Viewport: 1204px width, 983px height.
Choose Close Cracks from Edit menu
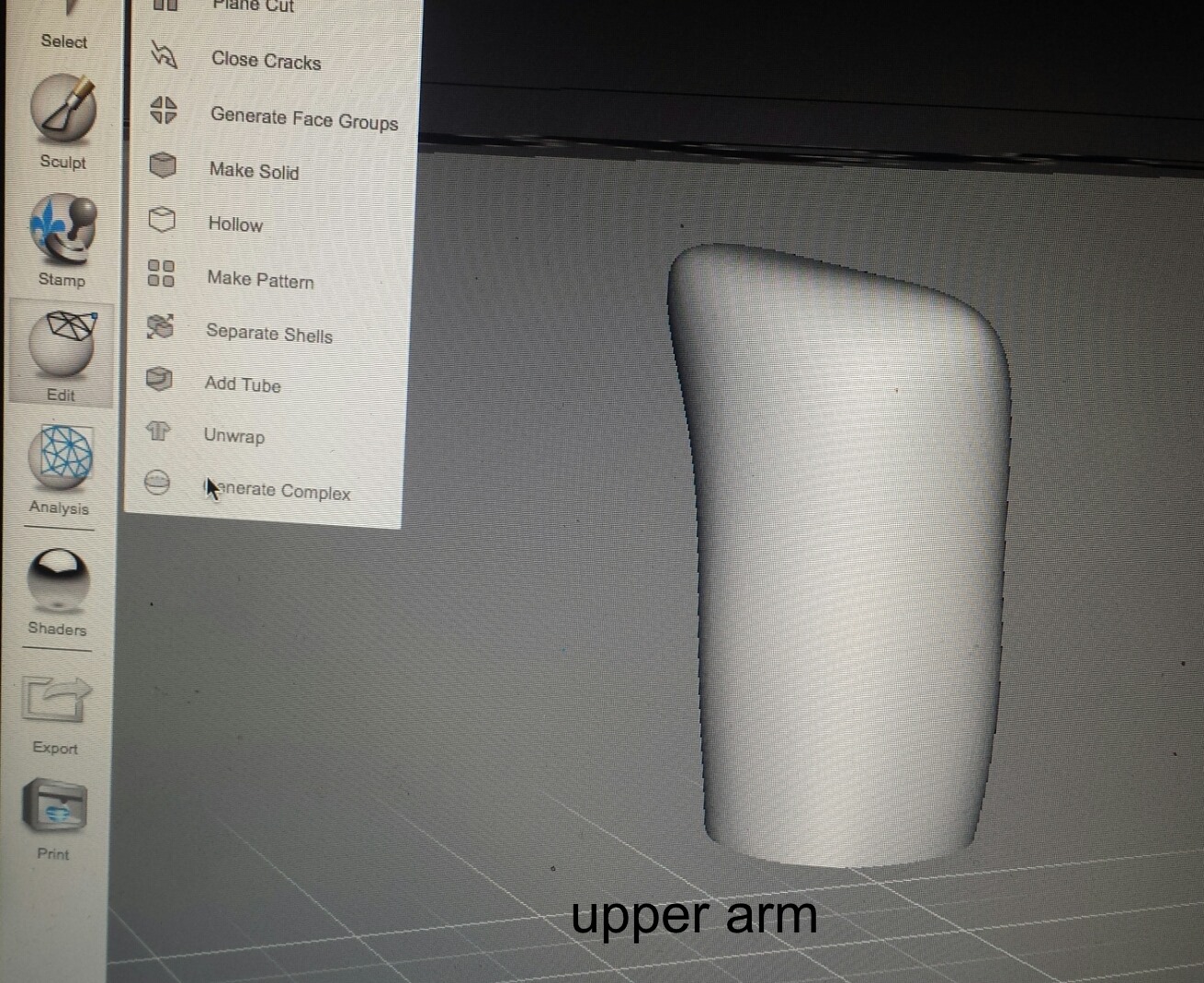tap(266, 61)
